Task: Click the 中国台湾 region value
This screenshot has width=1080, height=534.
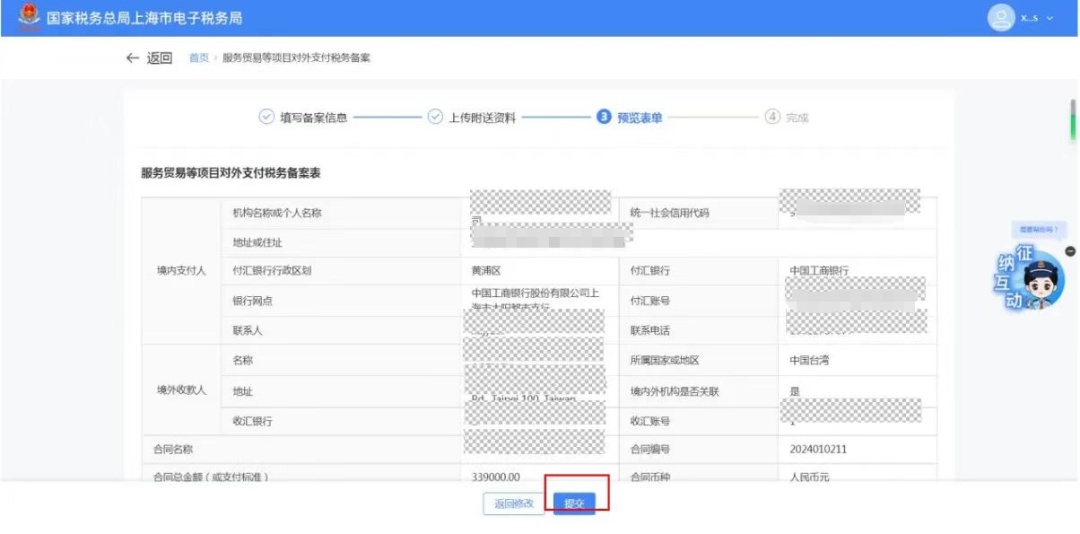Action: click(x=809, y=360)
